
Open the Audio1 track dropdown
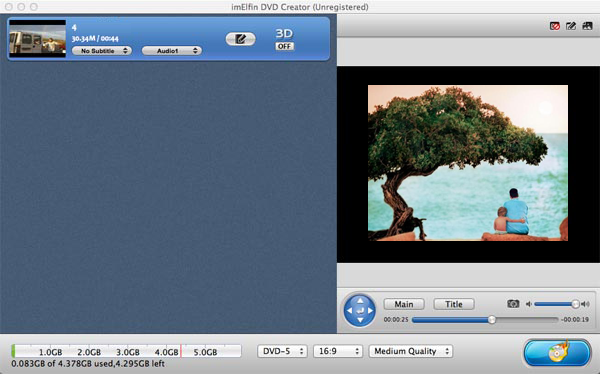click(x=172, y=51)
